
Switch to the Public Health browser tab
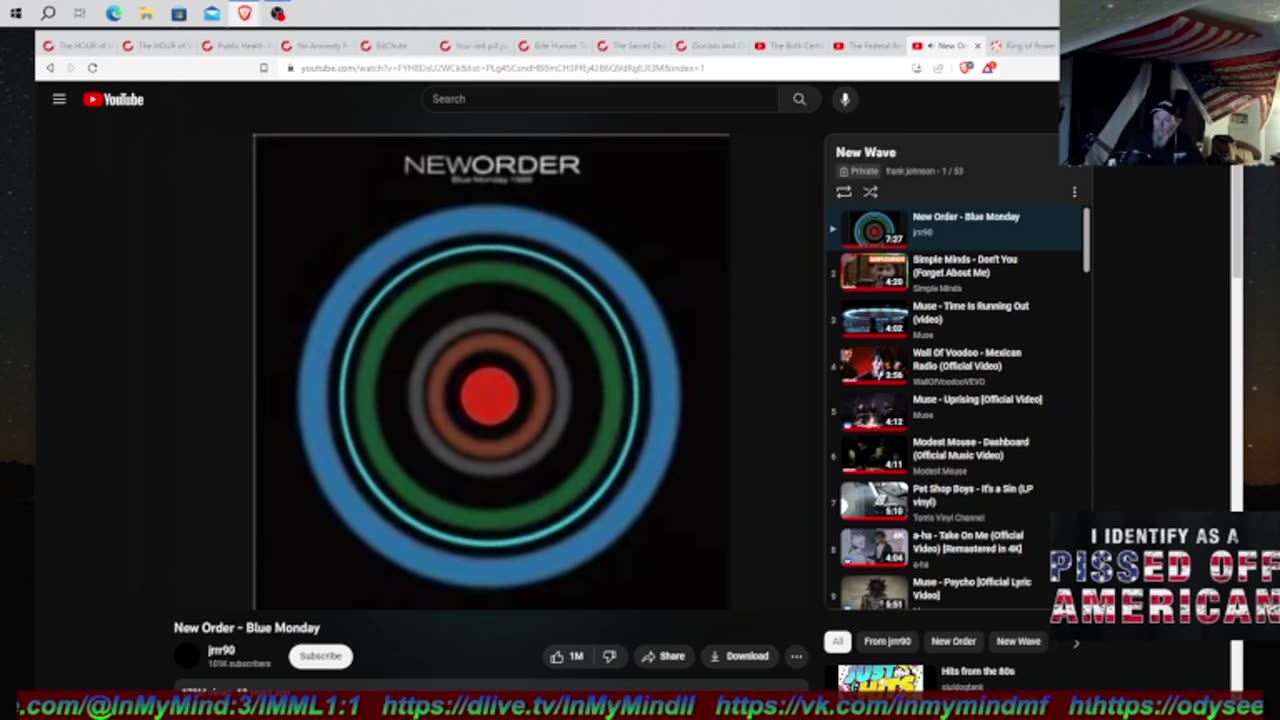click(x=236, y=46)
